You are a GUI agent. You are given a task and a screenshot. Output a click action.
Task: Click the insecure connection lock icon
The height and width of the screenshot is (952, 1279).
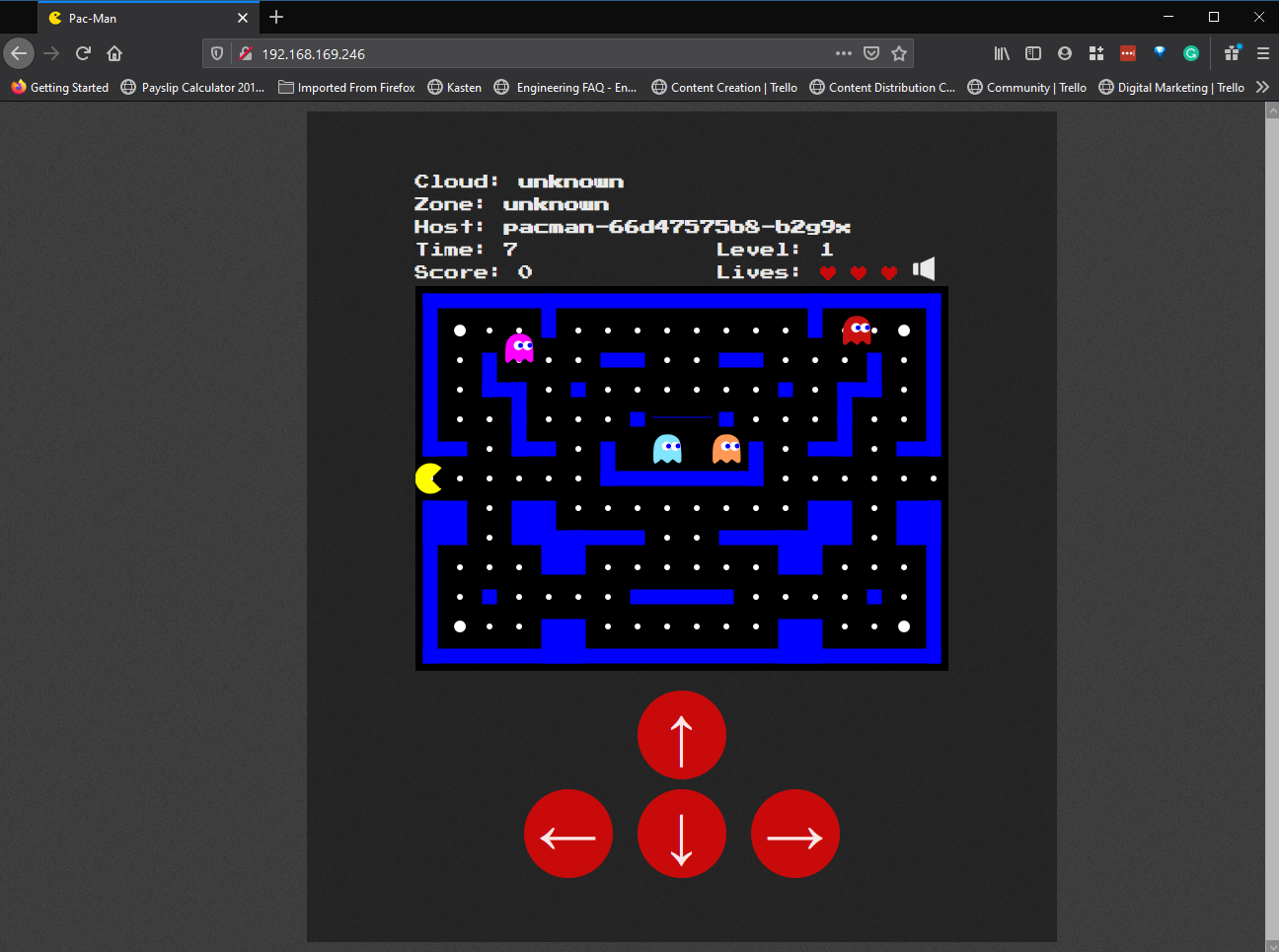[x=245, y=54]
